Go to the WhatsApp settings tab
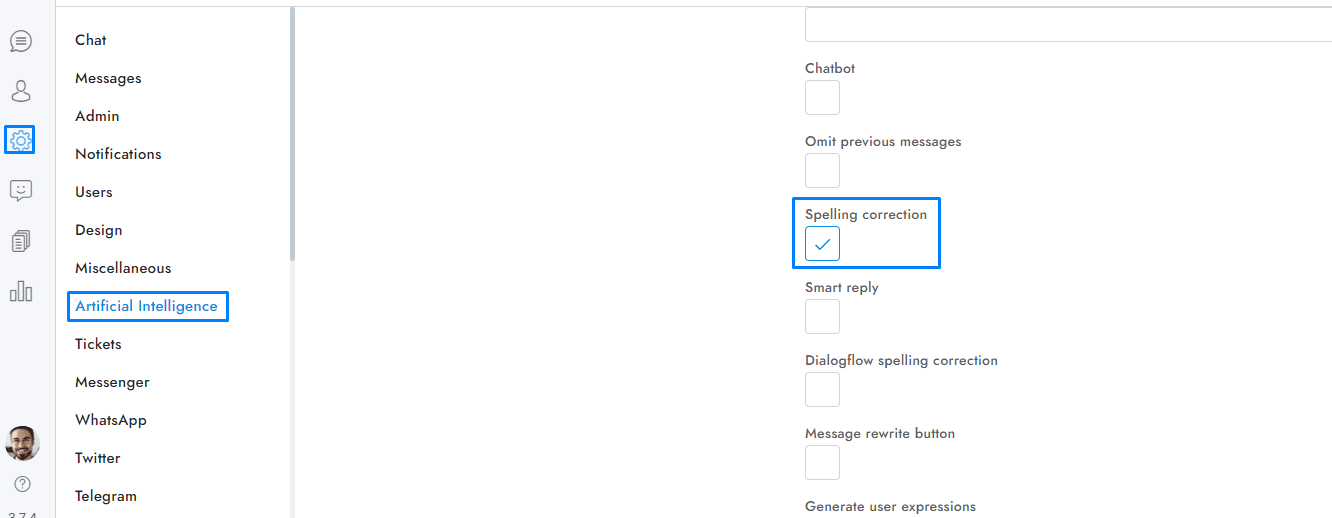 [x=111, y=420]
